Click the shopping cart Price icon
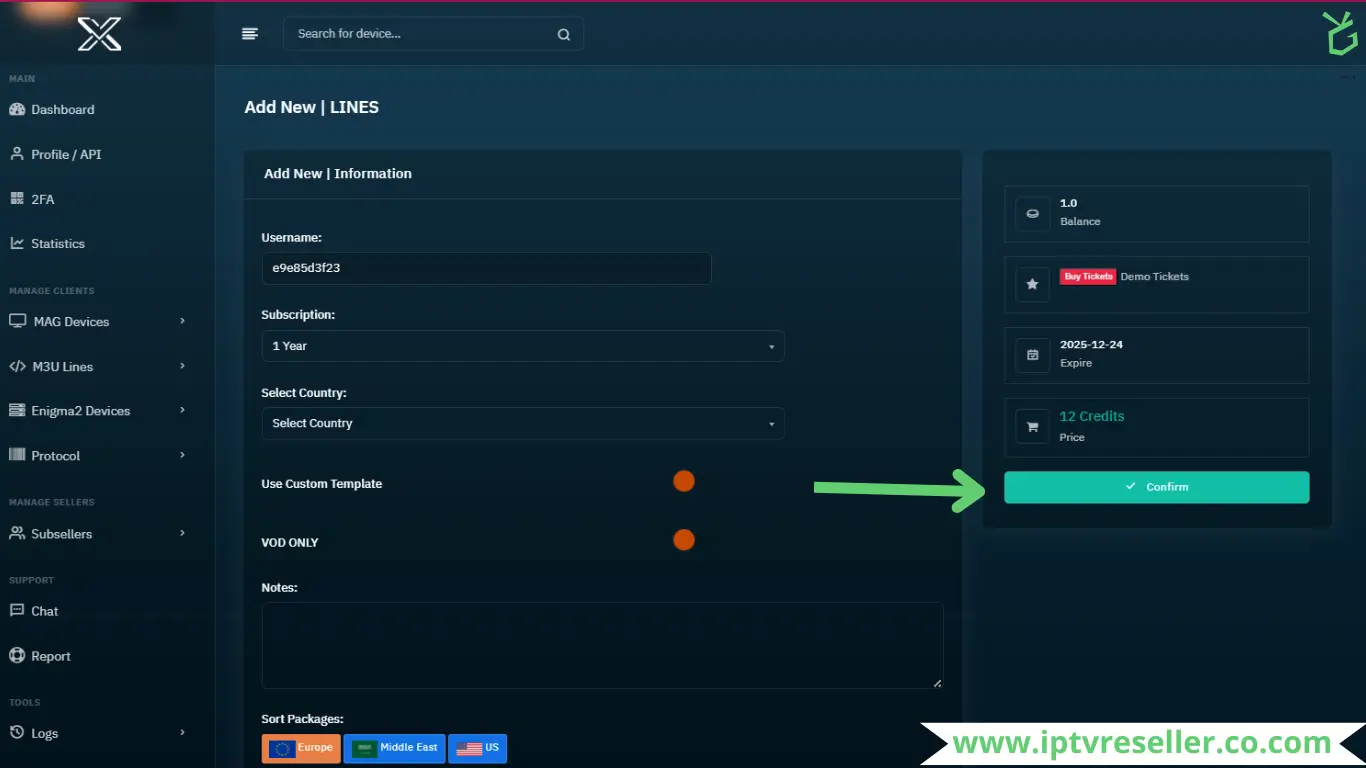1366x768 pixels. 1032,427
